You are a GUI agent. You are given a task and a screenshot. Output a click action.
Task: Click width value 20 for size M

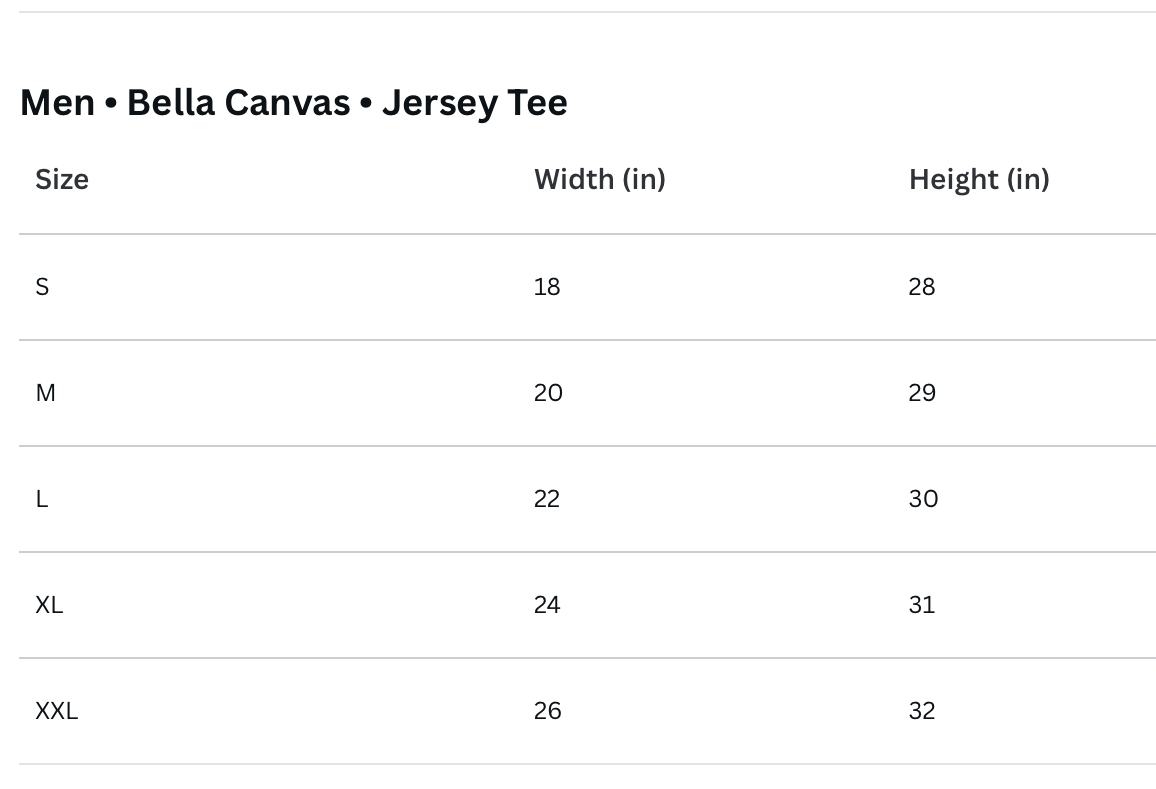tap(548, 393)
